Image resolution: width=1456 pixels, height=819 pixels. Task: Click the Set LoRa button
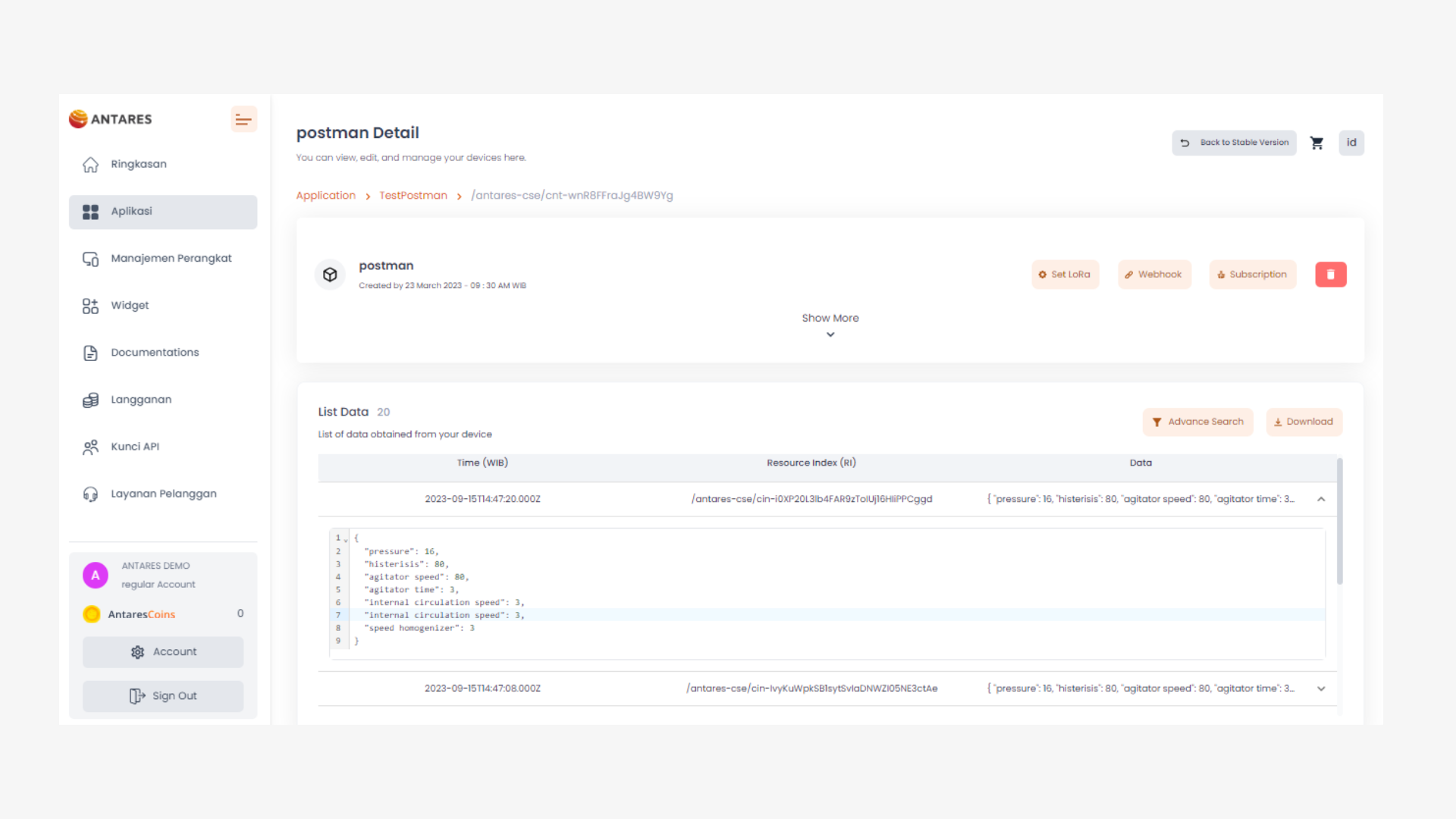1065,275
